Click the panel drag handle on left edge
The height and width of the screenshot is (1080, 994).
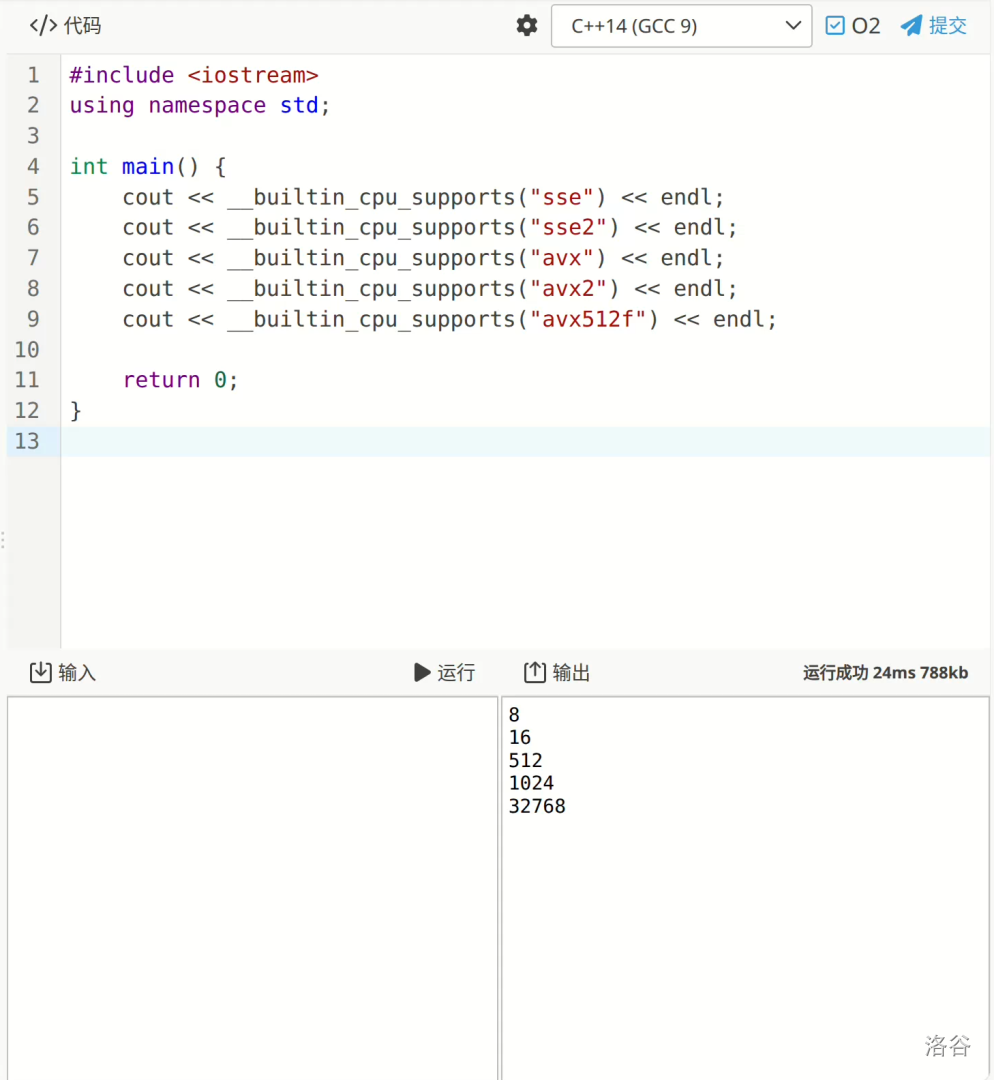pyautogui.click(x=3, y=540)
